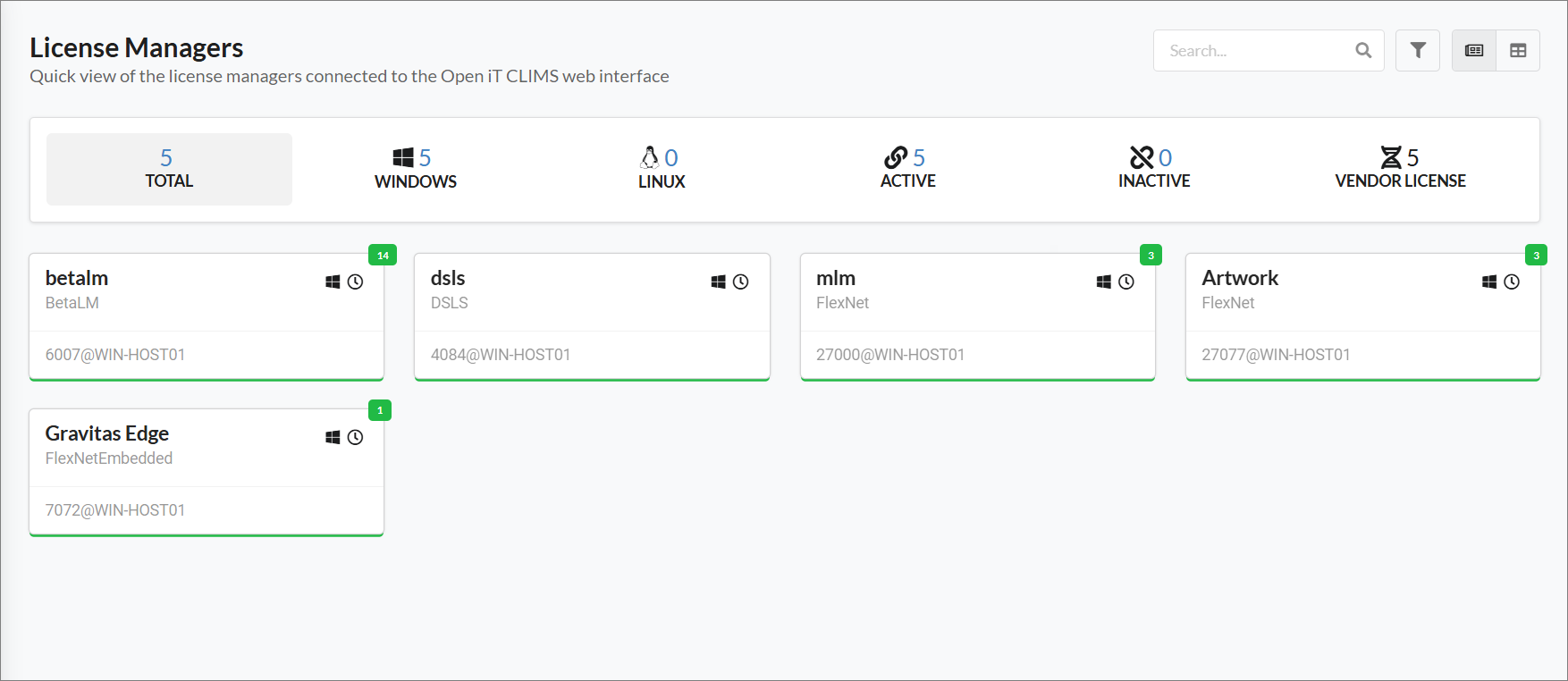Click the green 14 badge on betalm
The image size is (1568, 681).
[383, 256]
